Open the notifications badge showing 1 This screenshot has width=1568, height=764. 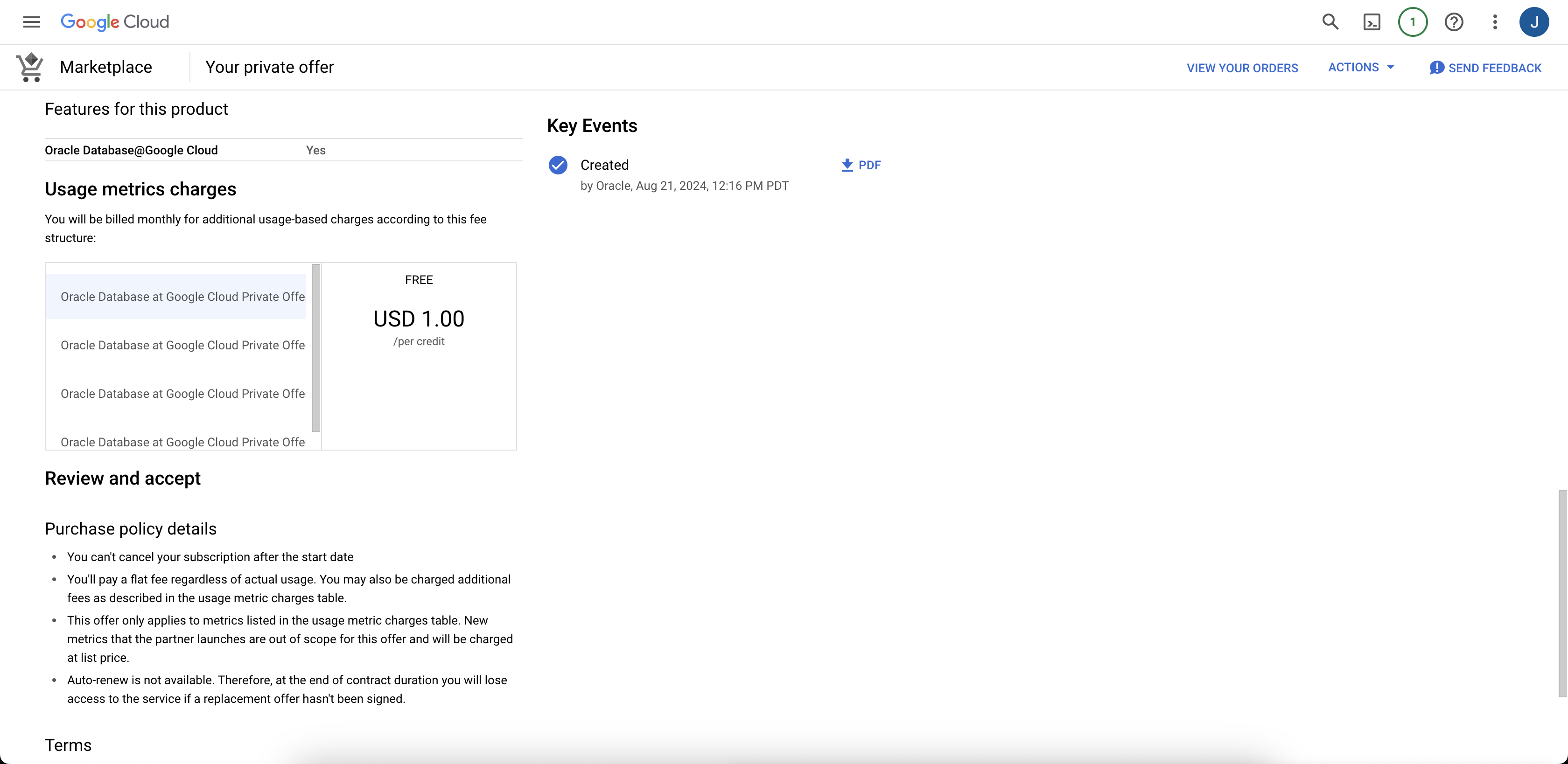(1414, 22)
